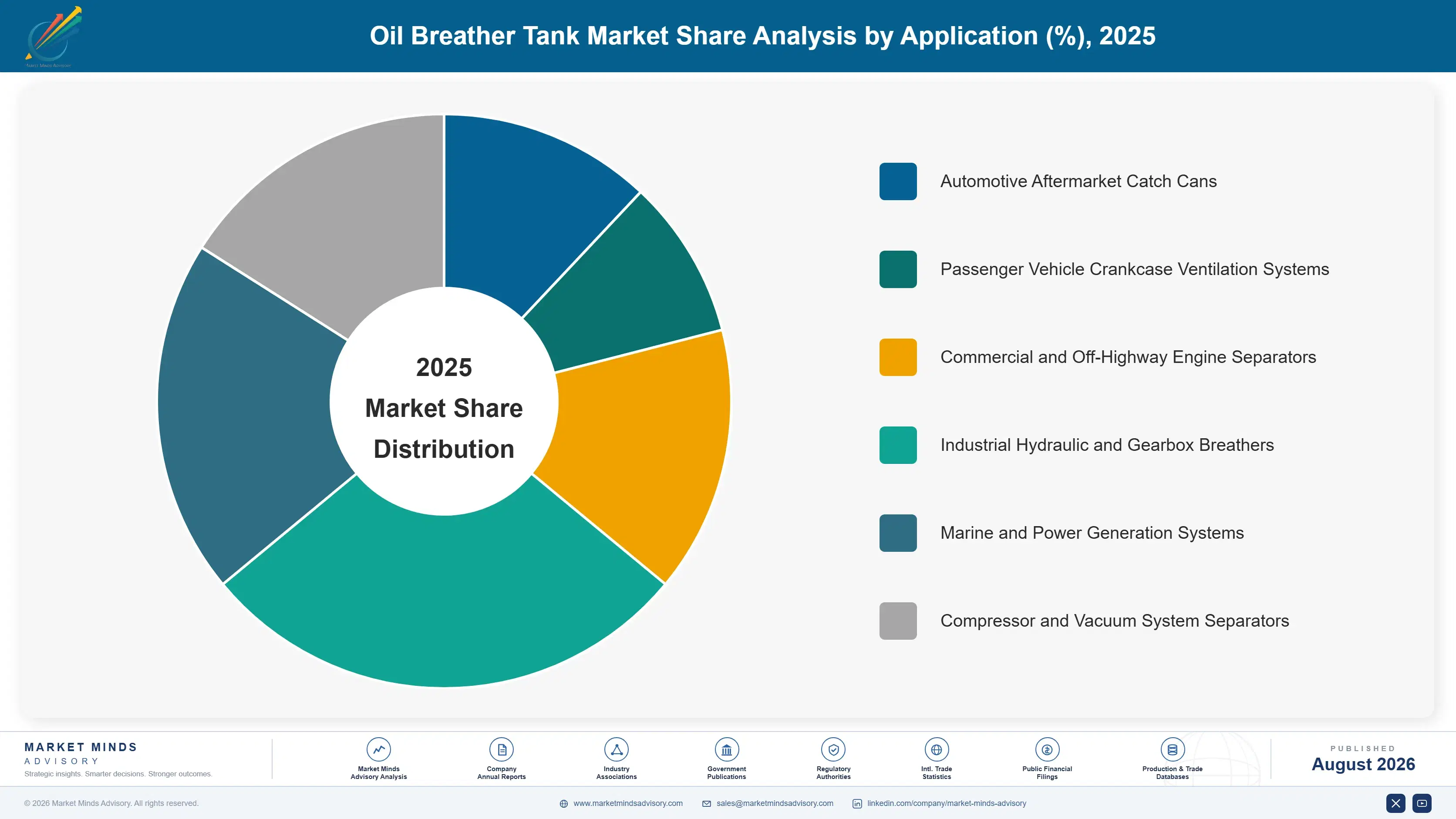Click 'Compressor and Vacuum System Separators' label

1115,621
